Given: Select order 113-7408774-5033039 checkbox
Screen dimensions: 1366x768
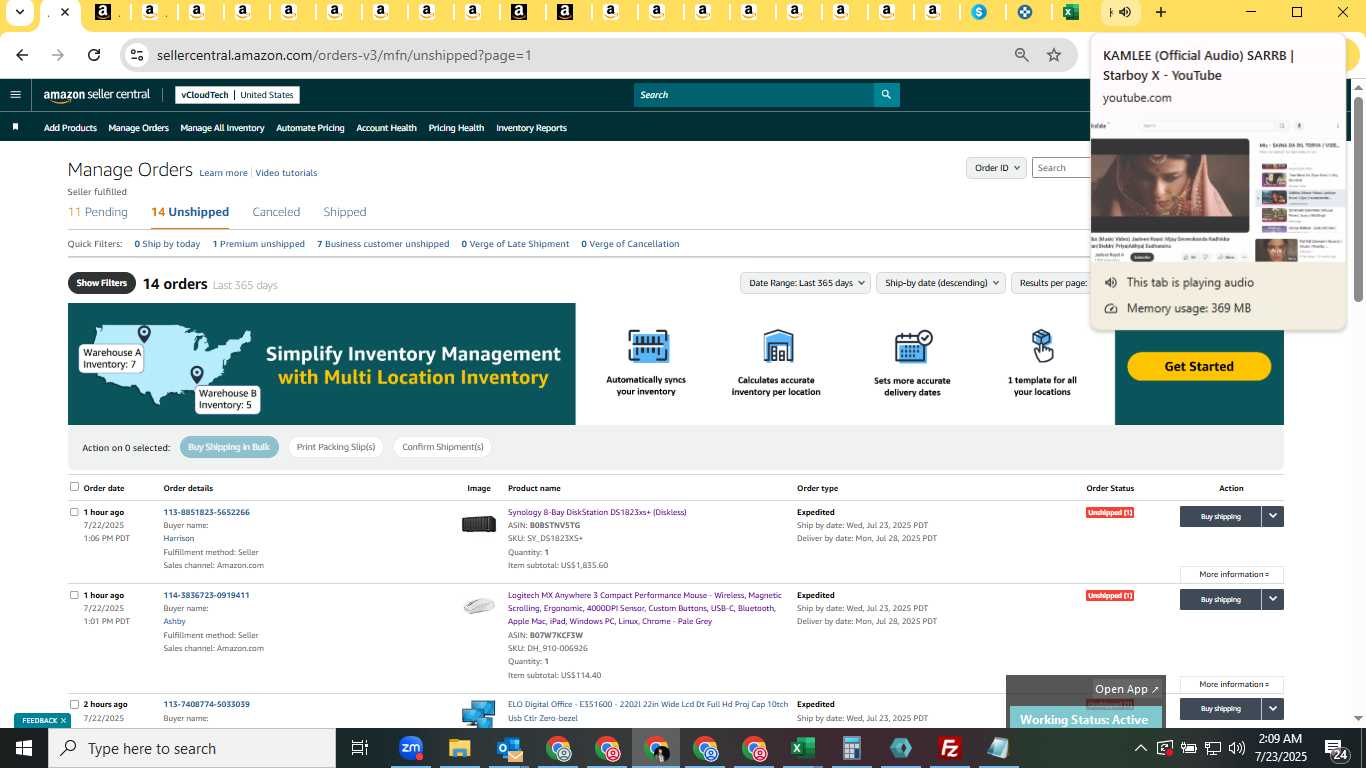Looking at the screenshot, I should 74,704.
